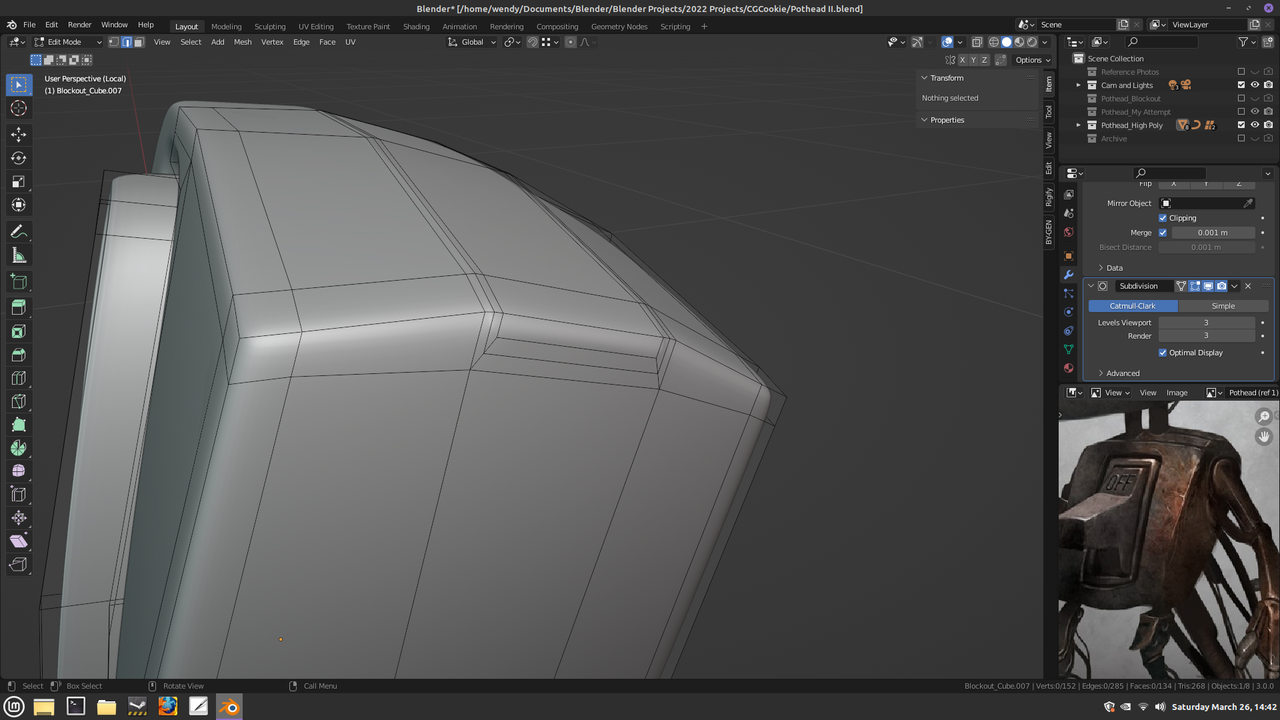Activate the Measure tool
Viewport: 1280px width, 720px height.
pyautogui.click(x=18, y=254)
